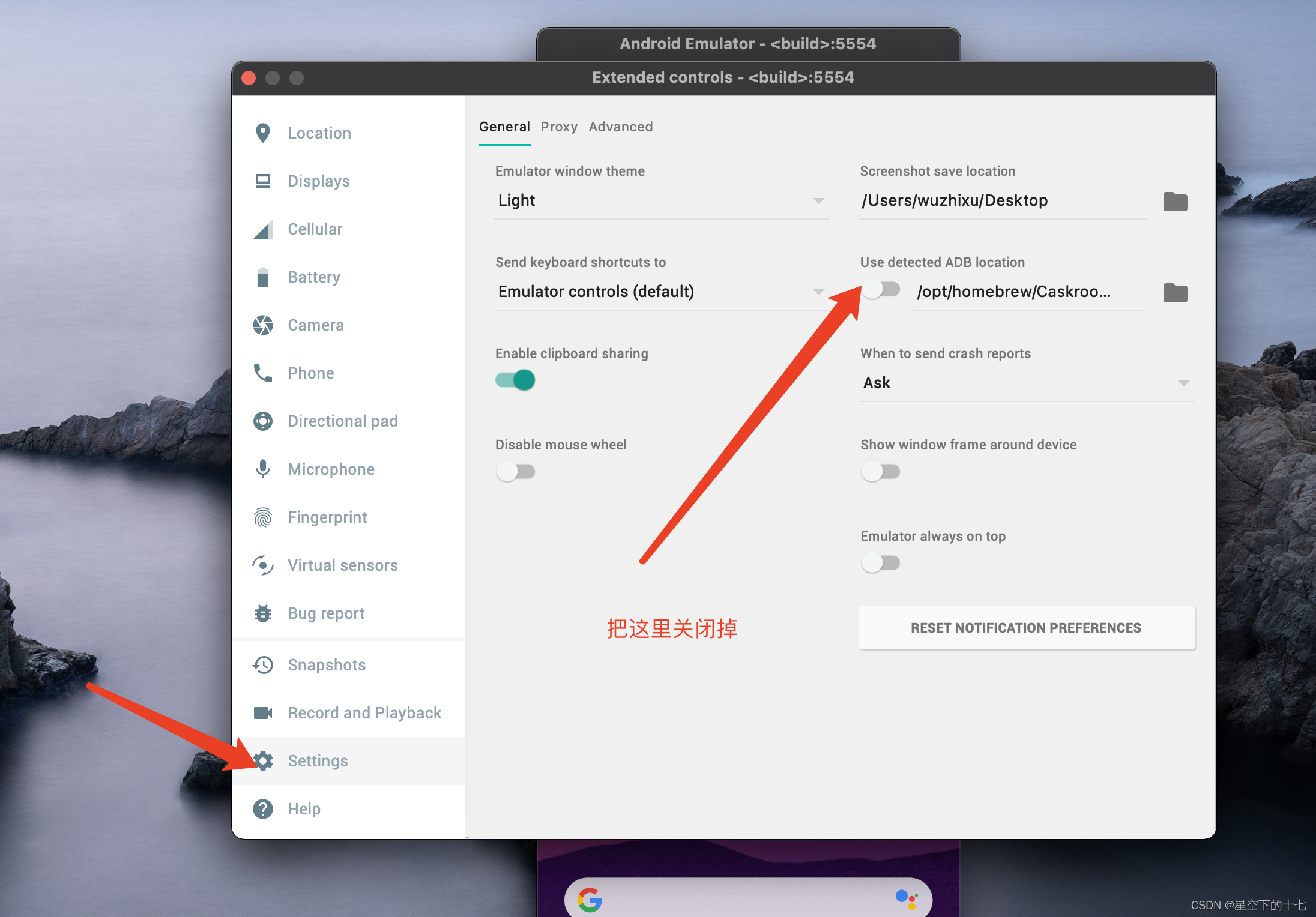
Task: Enable Show window frame around device
Action: (880, 471)
